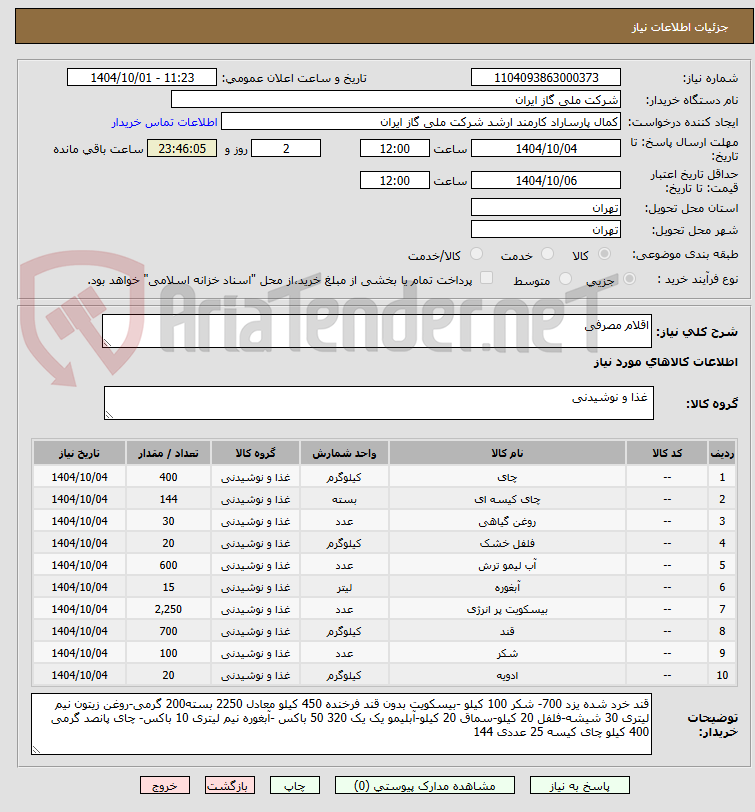Click the توضیحات خریدار text area
755x812 pixels.
tap(341, 724)
